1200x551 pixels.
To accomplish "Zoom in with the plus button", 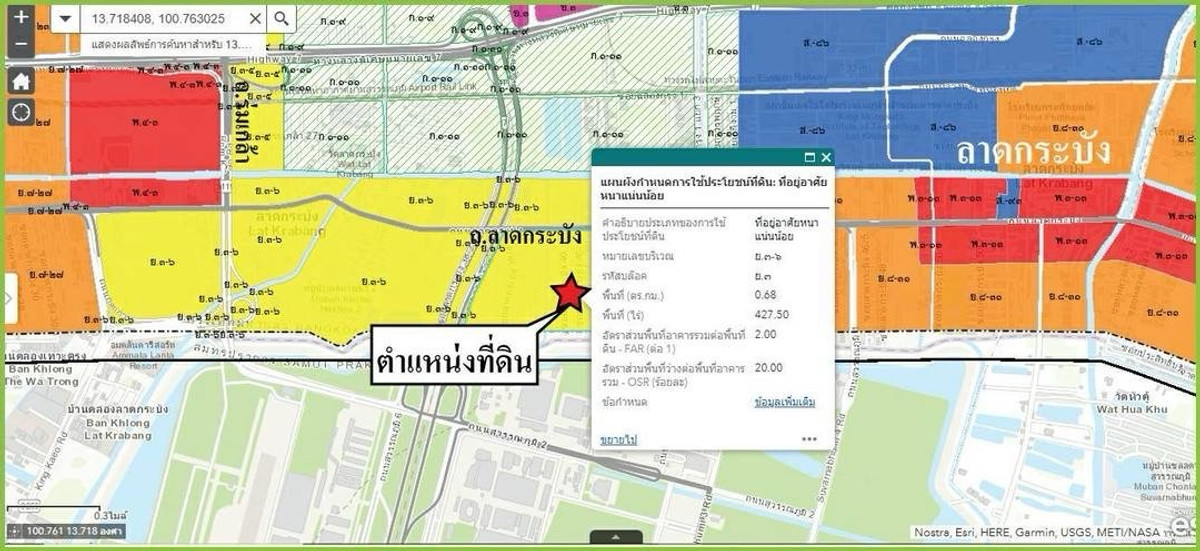I will click(20, 18).
